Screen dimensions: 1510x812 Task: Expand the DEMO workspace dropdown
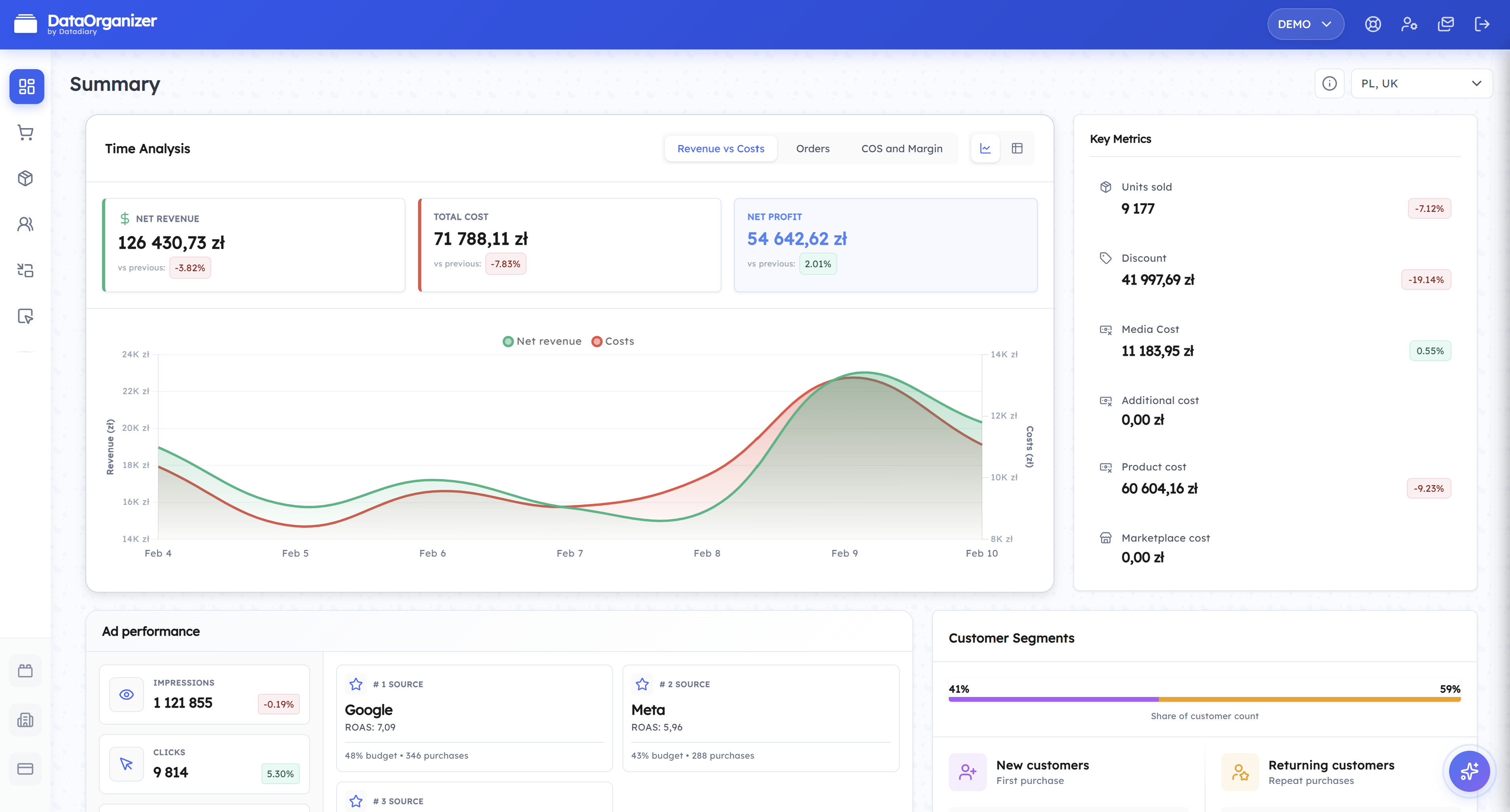tap(1305, 24)
